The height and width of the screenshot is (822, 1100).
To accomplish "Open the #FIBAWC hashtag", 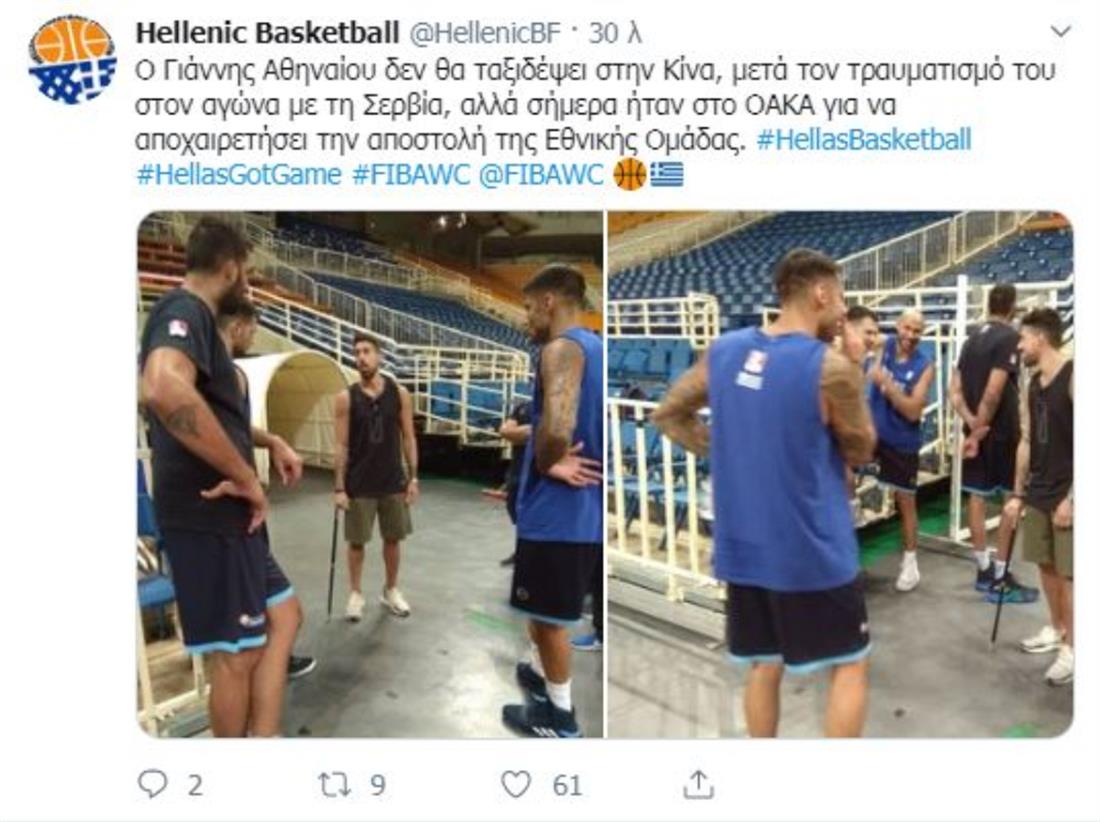I will tap(410, 175).
